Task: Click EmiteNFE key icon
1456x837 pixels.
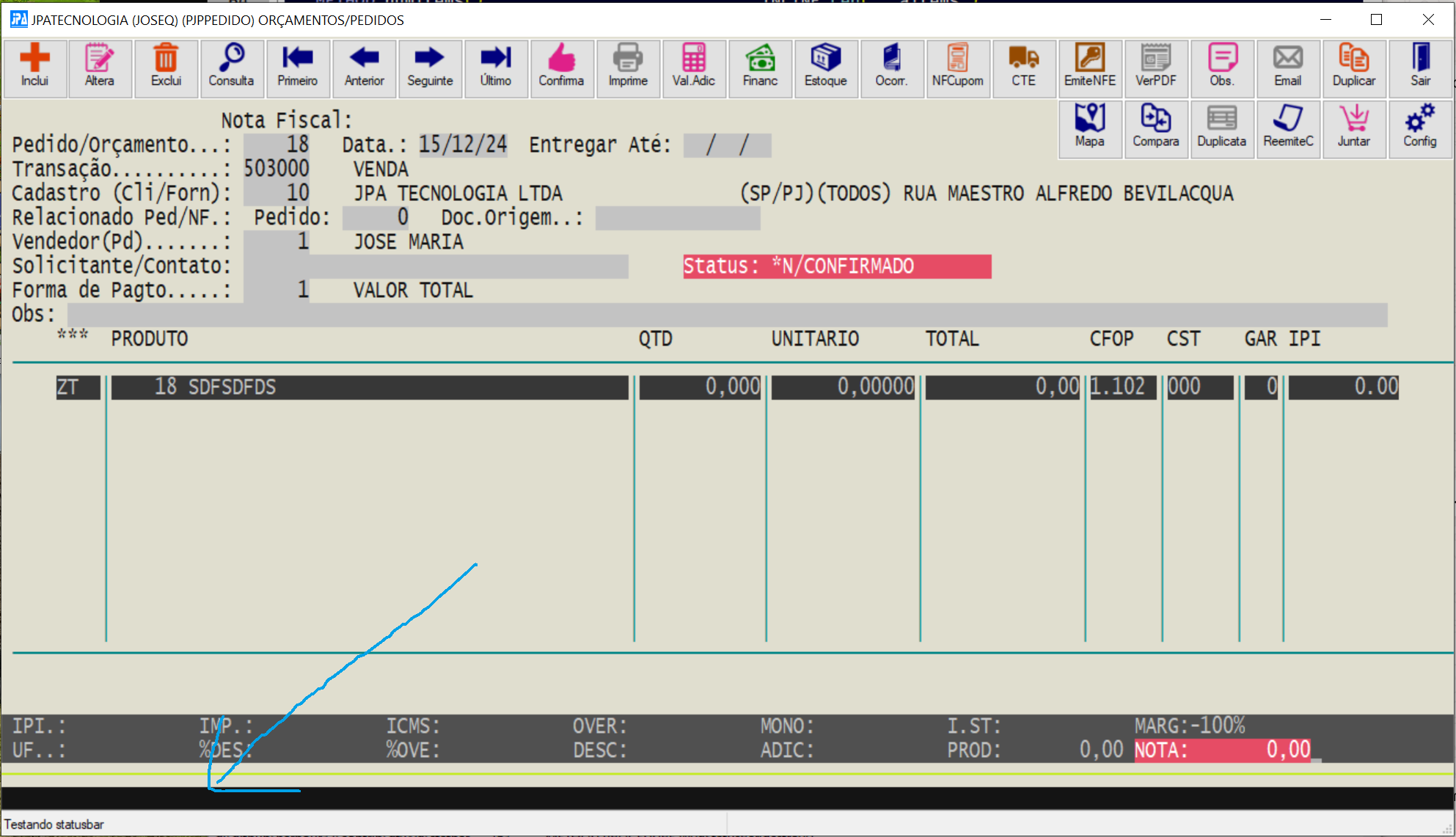Action: coord(1089,59)
